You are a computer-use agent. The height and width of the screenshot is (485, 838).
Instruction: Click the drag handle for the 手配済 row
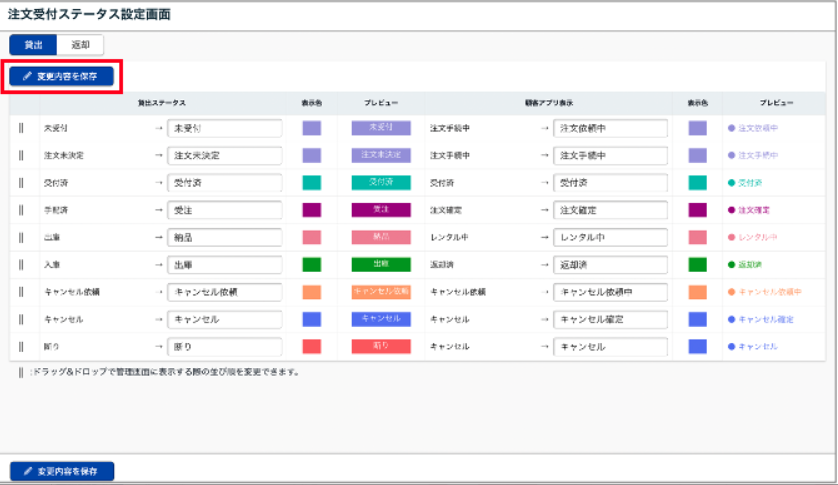point(20,210)
